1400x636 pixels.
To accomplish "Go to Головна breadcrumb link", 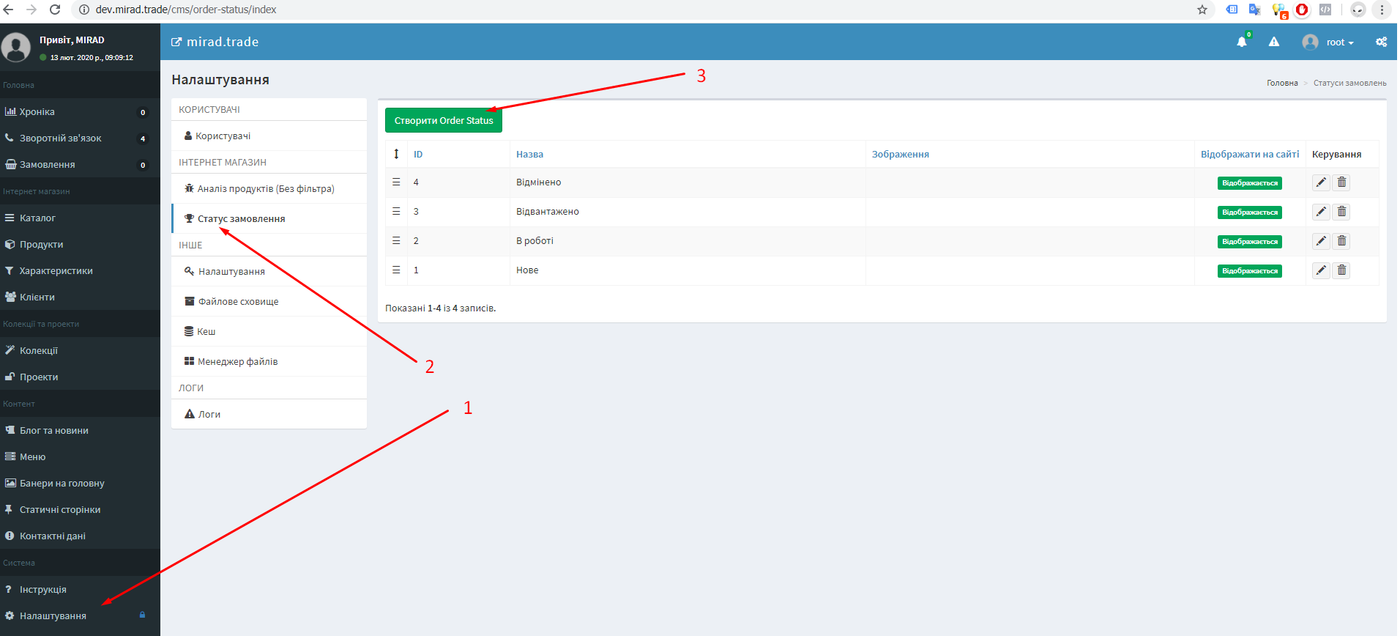I will (x=1282, y=82).
